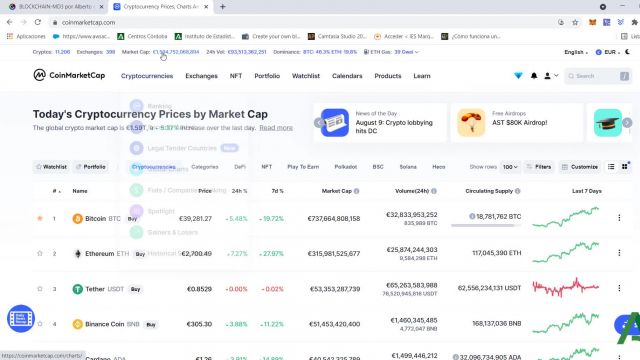640x360 pixels.
Task: Click the Watchlist filter button
Action: click(x=51, y=167)
